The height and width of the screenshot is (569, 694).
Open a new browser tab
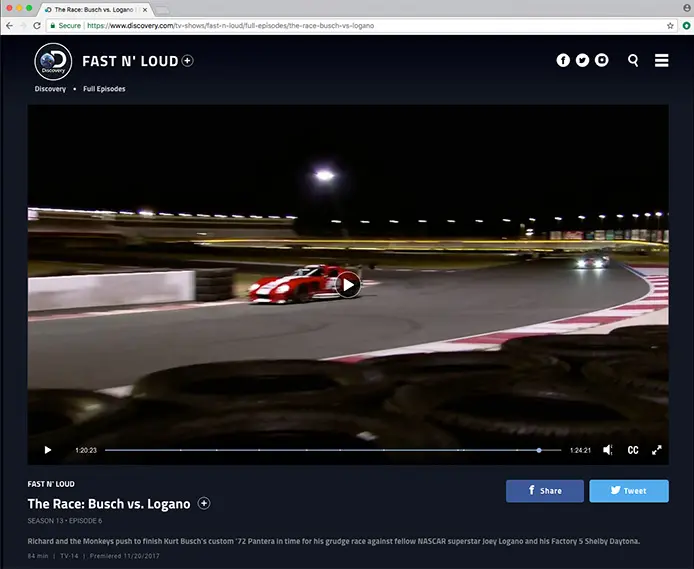(162, 10)
